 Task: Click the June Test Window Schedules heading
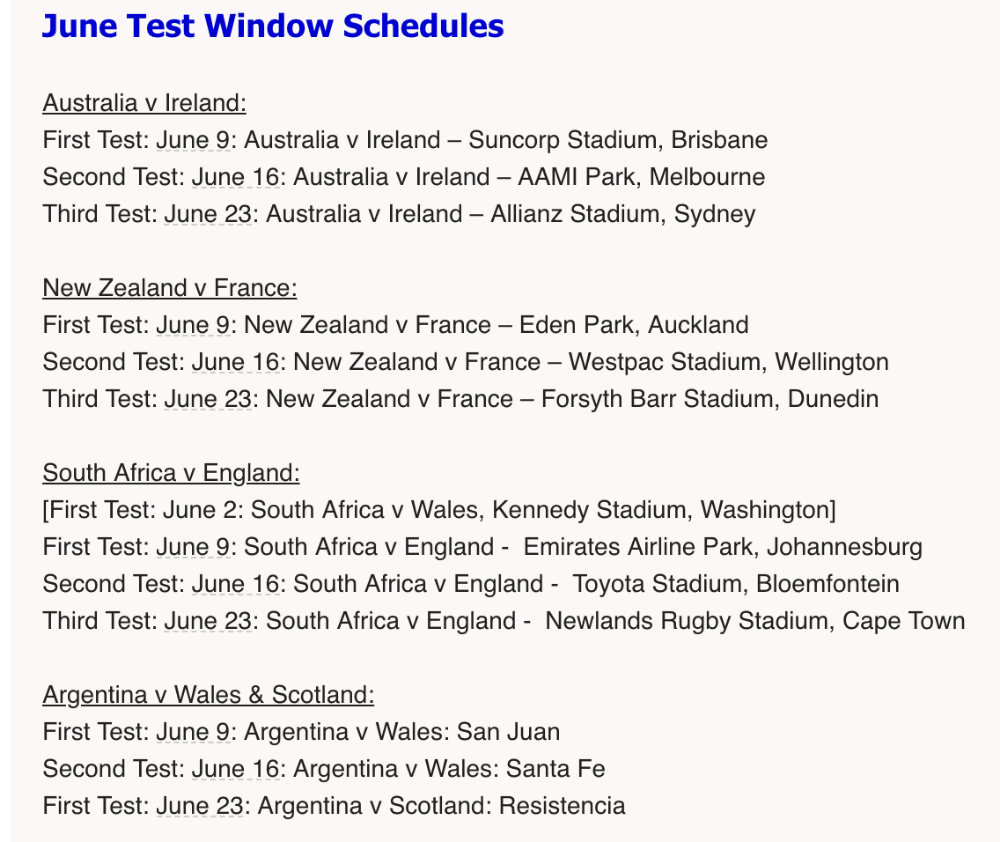tap(273, 27)
